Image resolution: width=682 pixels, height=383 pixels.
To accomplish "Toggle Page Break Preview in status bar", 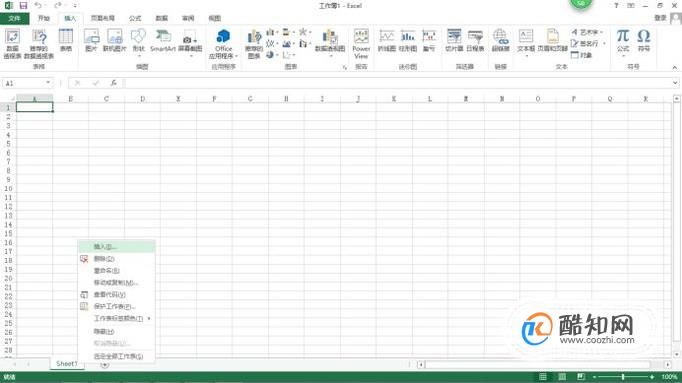I will 581,376.
